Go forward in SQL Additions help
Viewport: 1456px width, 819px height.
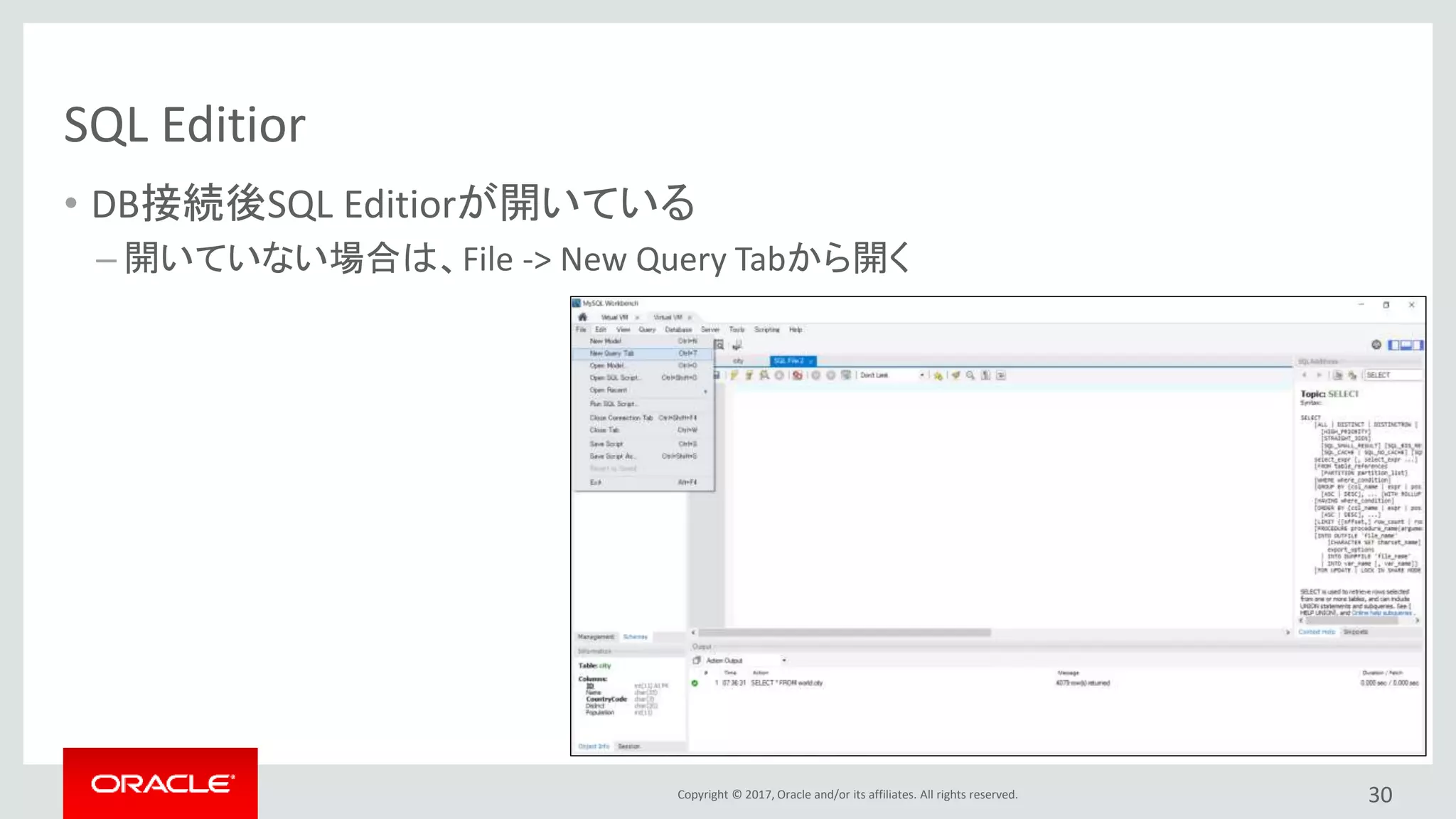tap(1319, 375)
